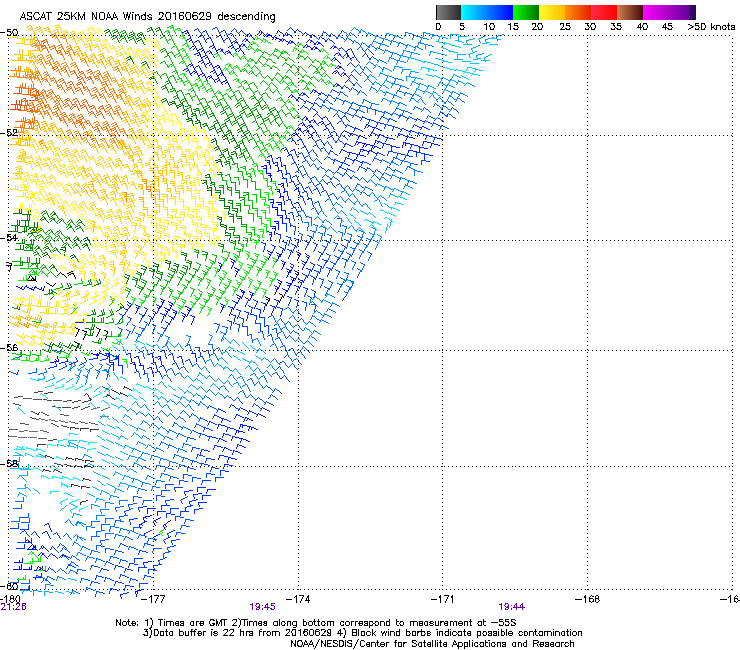Click the note 'Times are GMT' line
The image size is (740, 650).
[x=316, y=623]
